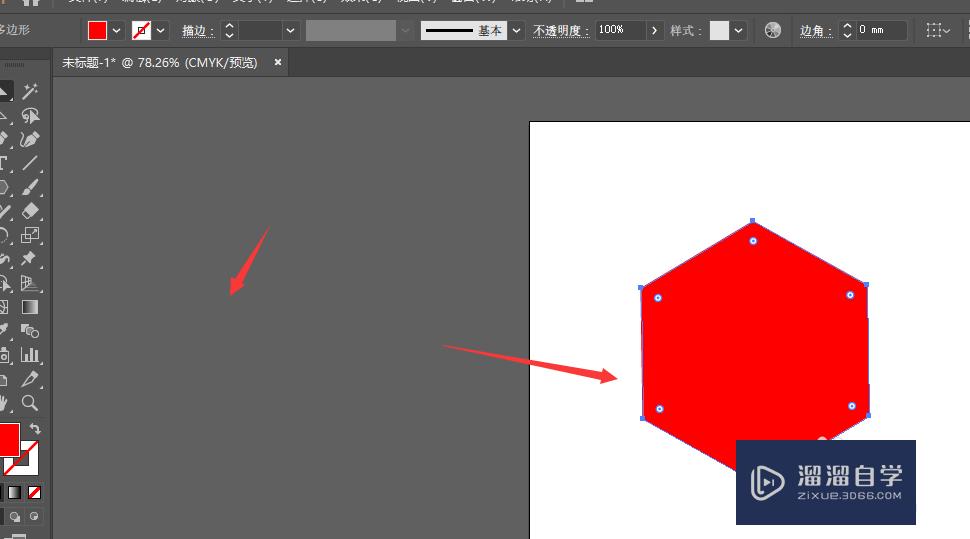The width and height of the screenshot is (970, 539).
Task: Open transform options icon in control bar
Action: 938,30
